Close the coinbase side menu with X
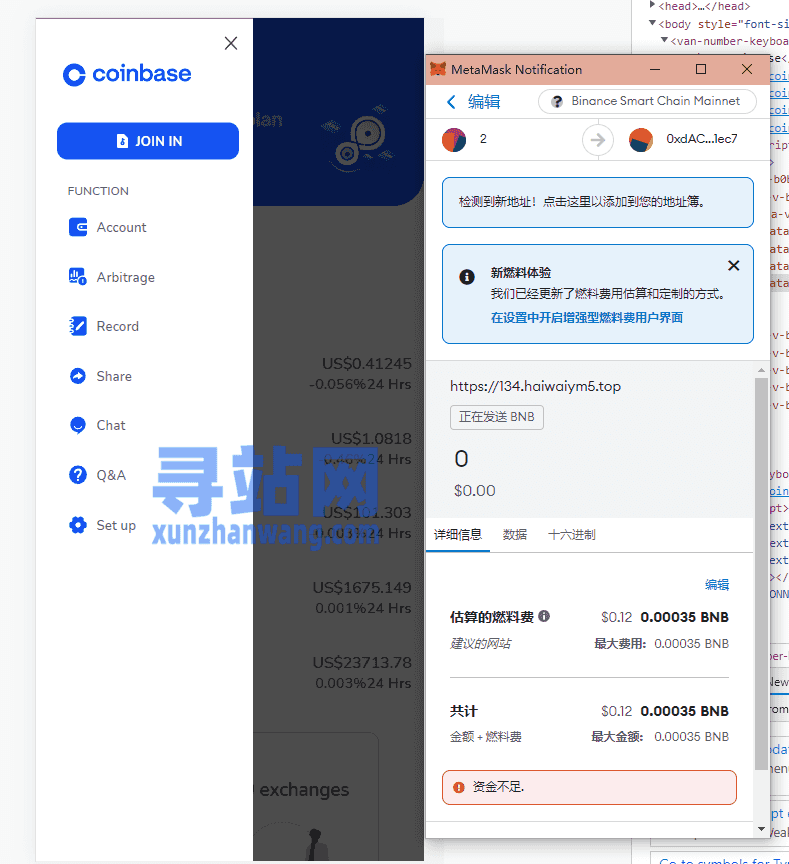 pos(231,43)
